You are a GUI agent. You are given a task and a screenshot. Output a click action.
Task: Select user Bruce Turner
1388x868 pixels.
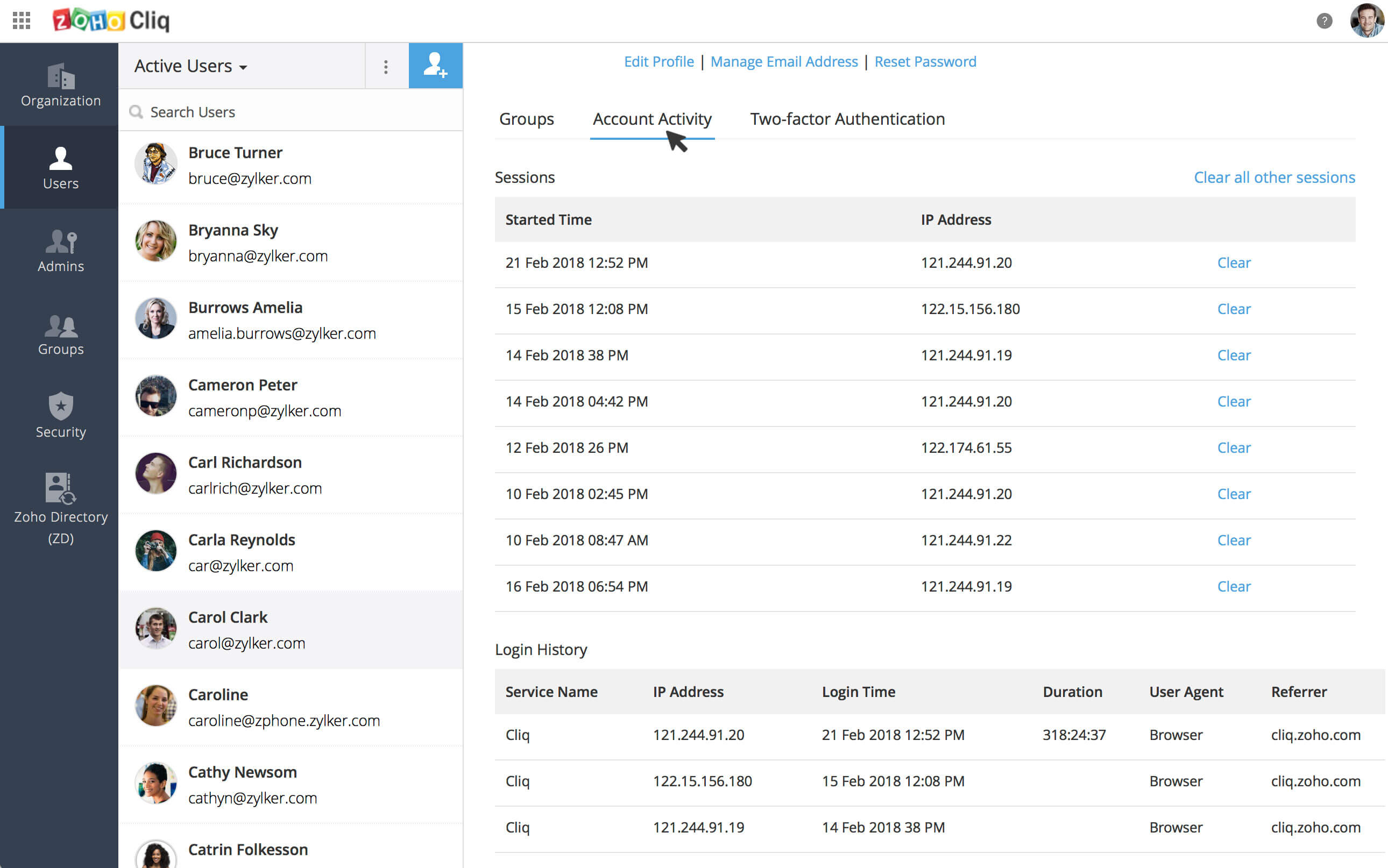[291, 166]
